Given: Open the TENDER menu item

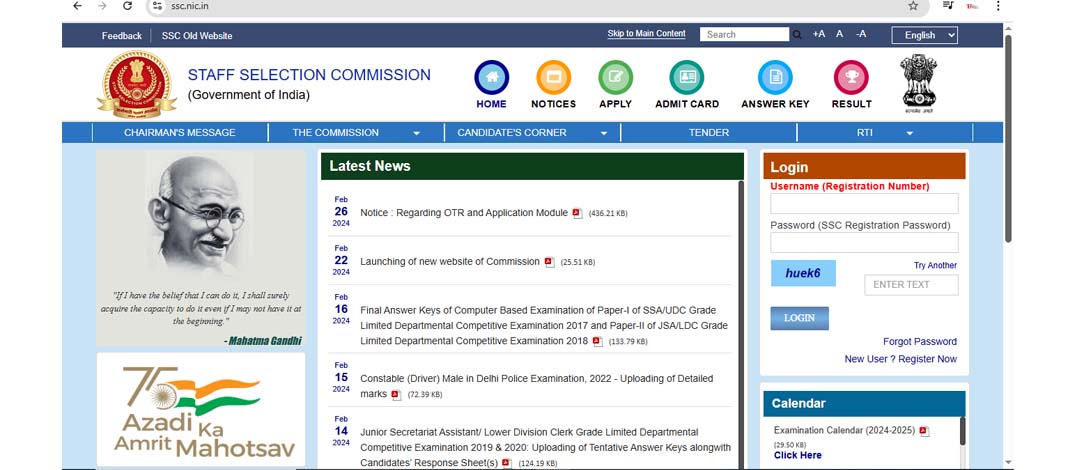Looking at the screenshot, I should tap(709, 132).
